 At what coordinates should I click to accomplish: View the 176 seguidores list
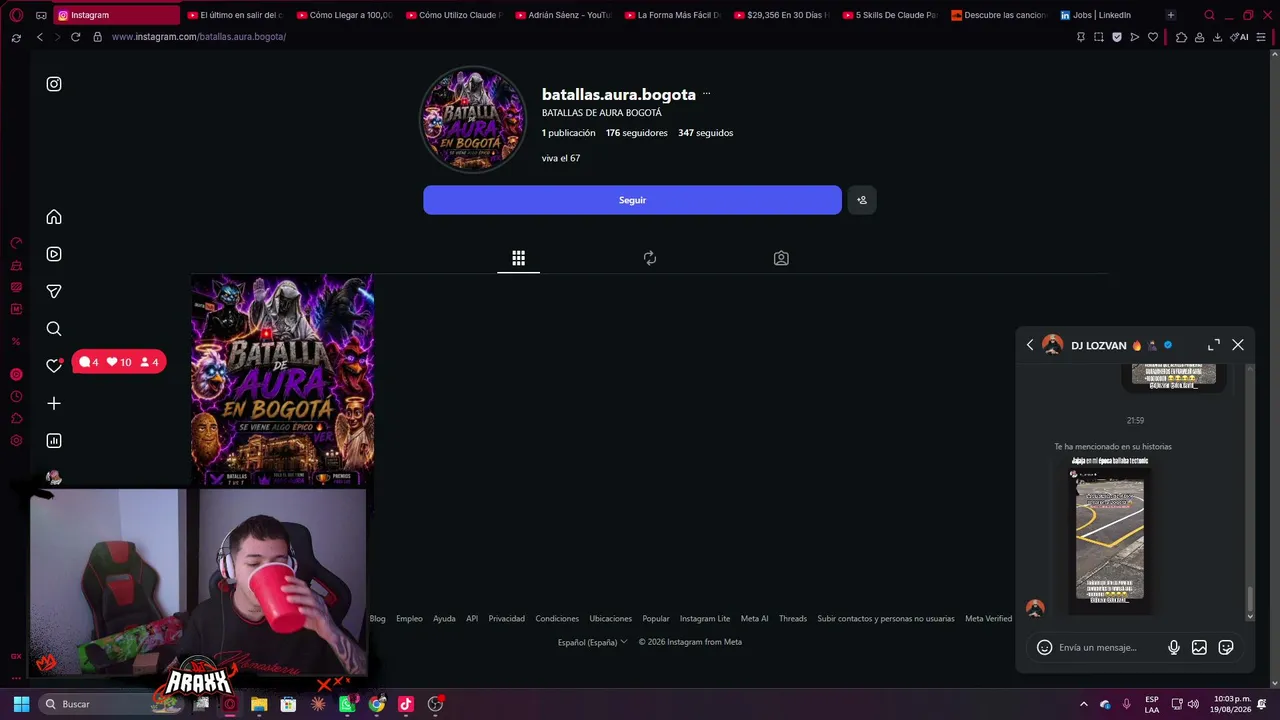point(636,133)
